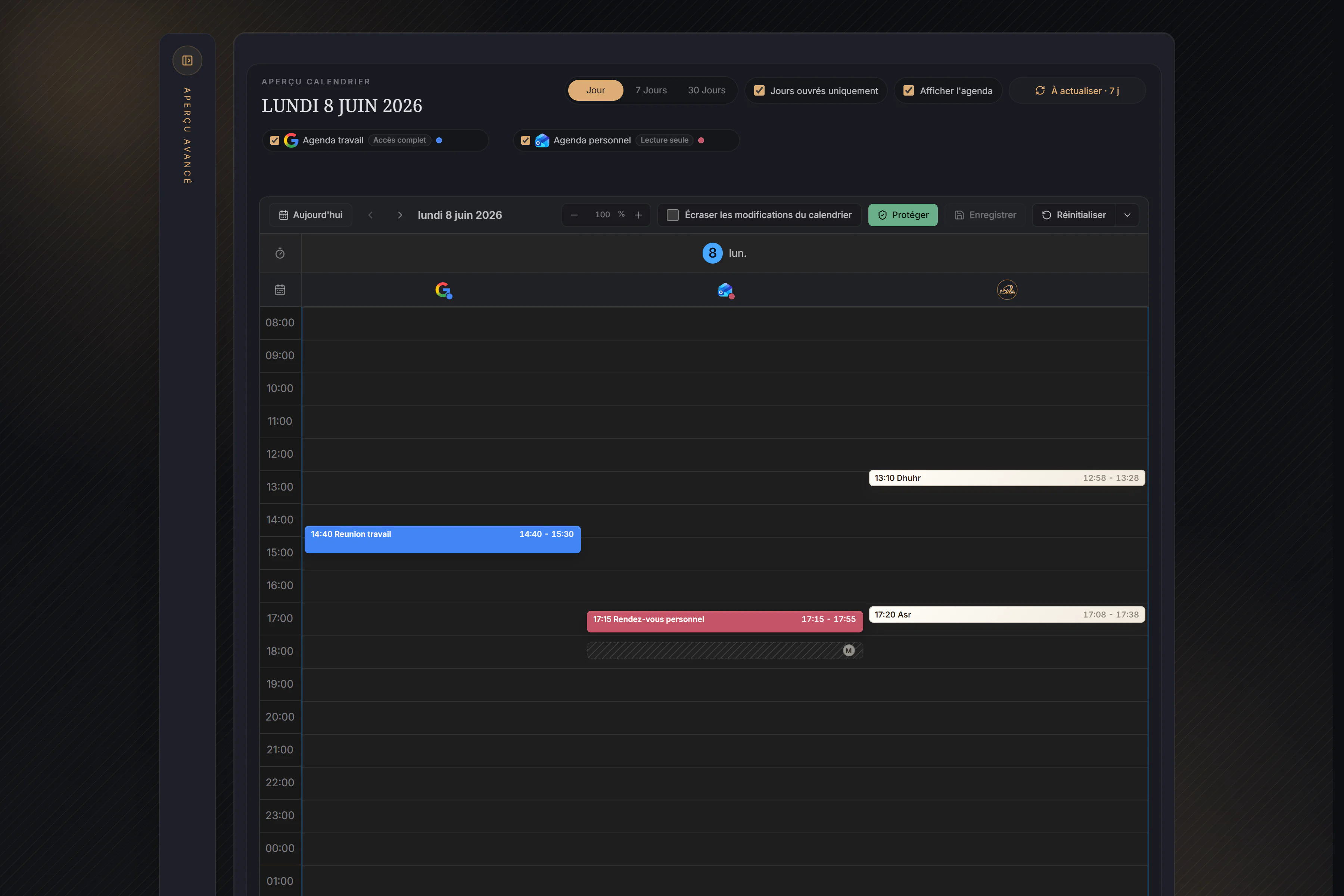The image size is (1344, 896).
Task: Switch to the 30 Jours view
Action: click(x=706, y=90)
